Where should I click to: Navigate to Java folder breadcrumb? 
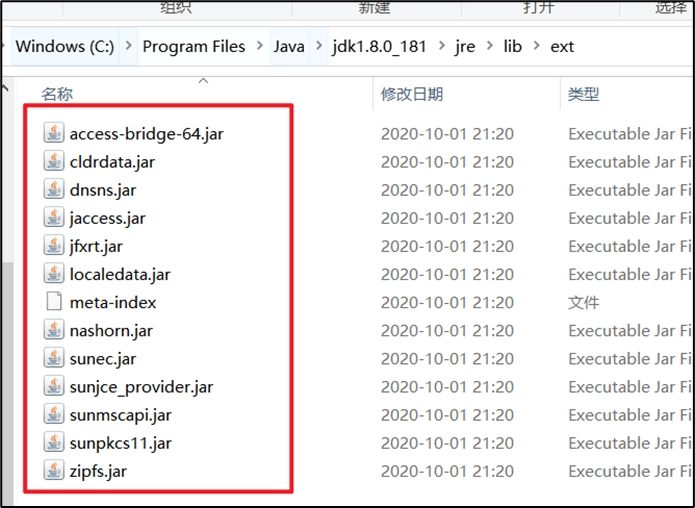tap(289, 46)
